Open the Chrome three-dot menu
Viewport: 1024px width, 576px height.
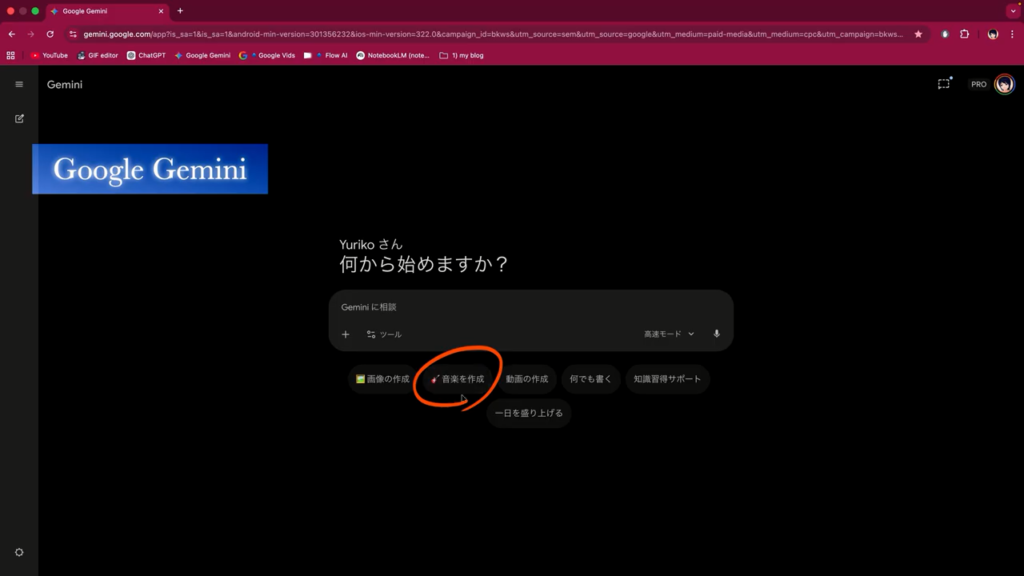pyautogui.click(x=1012, y=34)
